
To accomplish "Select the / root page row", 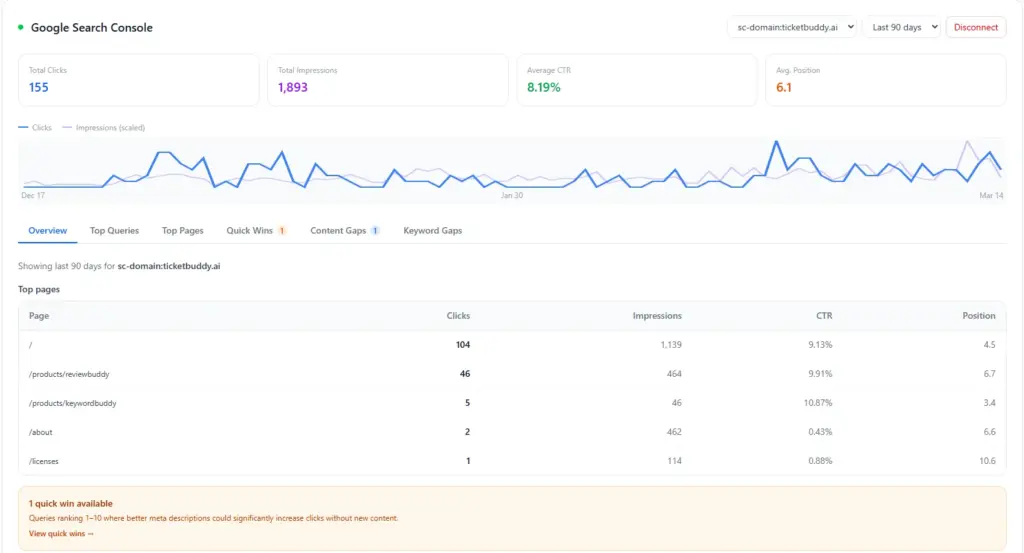I will (x=512, y=345).
